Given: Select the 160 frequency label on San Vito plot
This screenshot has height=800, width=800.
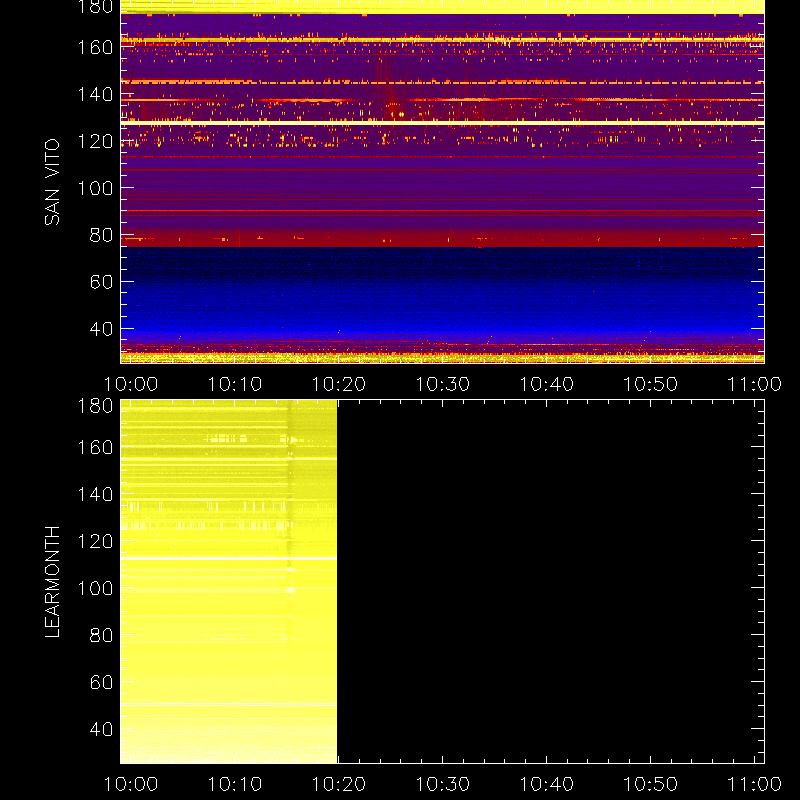Looking at the screenshot, I should (95, 47).
